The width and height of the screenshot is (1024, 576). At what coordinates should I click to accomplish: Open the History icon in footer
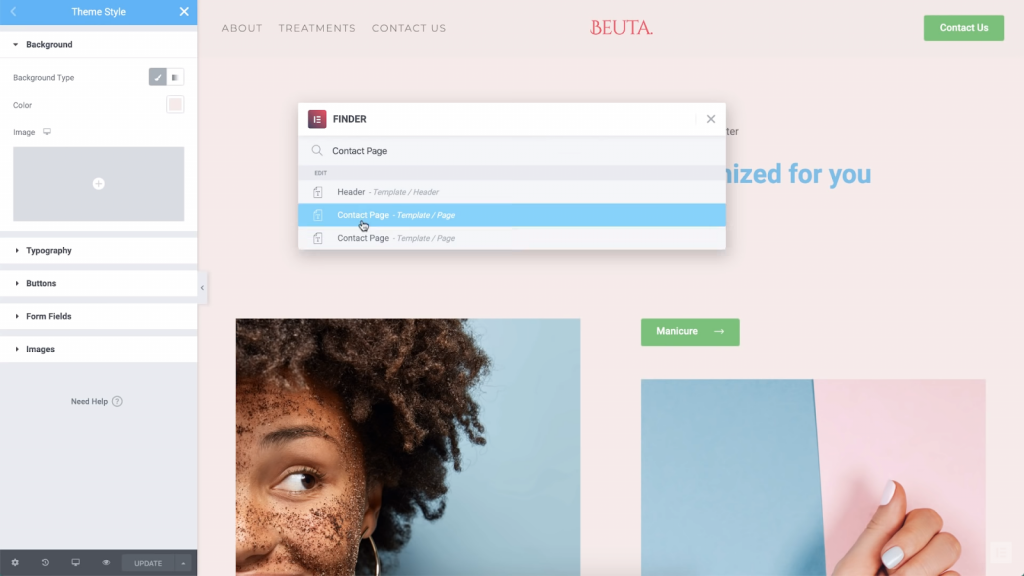click(x=45, y=563)
